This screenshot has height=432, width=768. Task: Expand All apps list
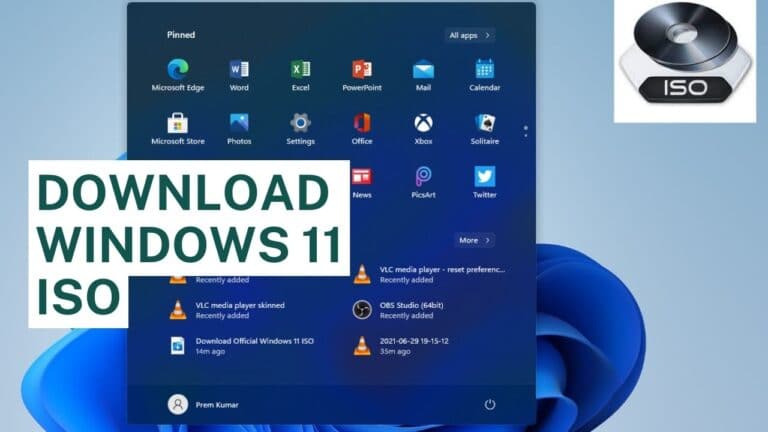click(469, 35)
